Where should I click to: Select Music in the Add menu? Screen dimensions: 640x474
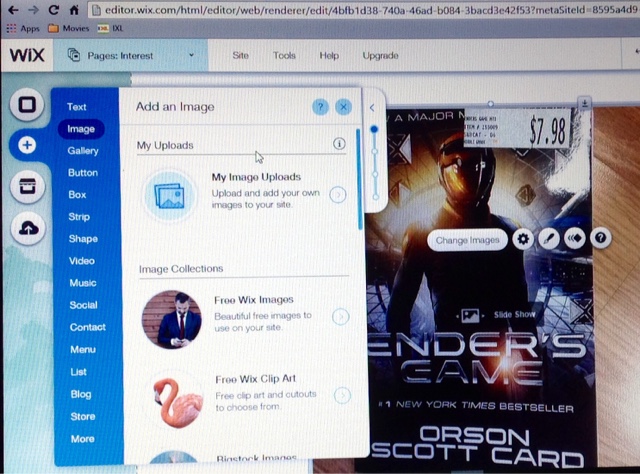(x=83, y=283)
